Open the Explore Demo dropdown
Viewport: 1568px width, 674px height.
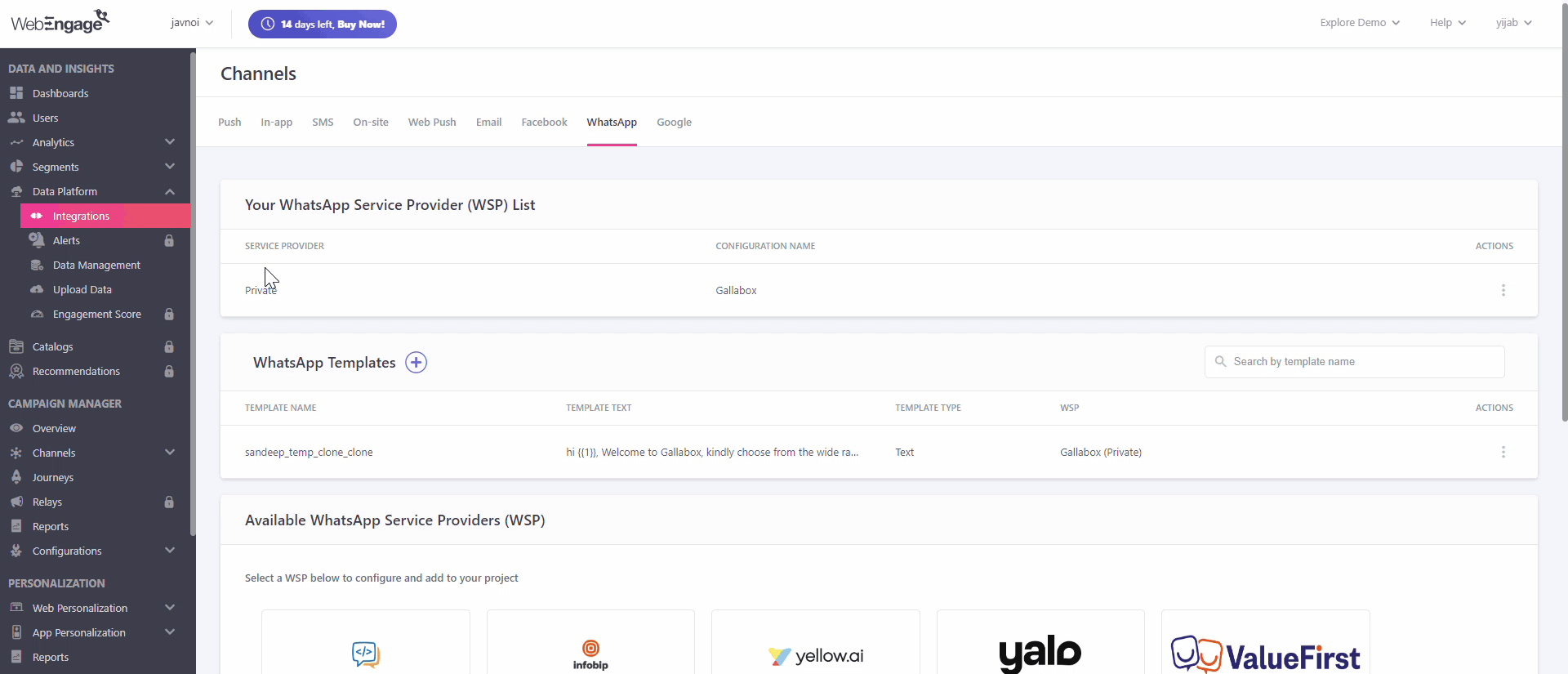[x=1359, y=23]
